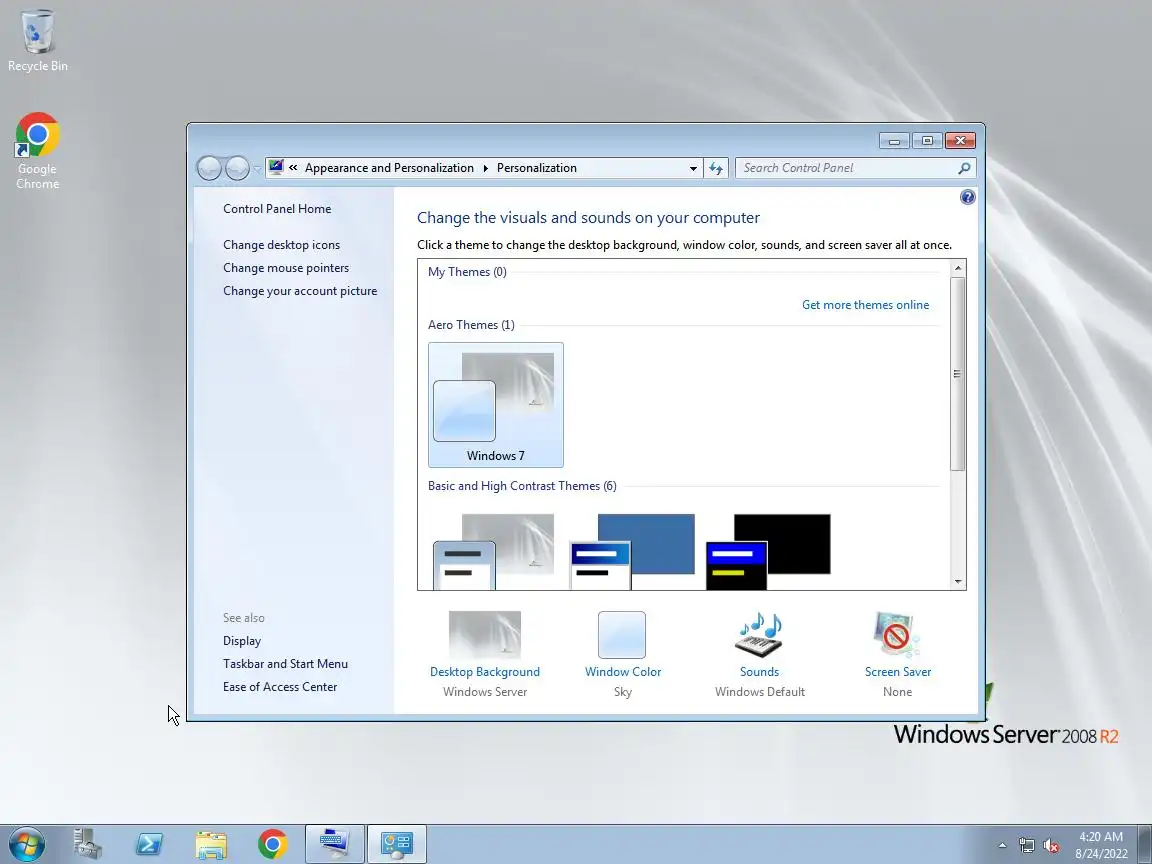Launch Windows PowerShell from the taskbar
This screenshot has height=864, width=1152.
click(x=149, y=844)
